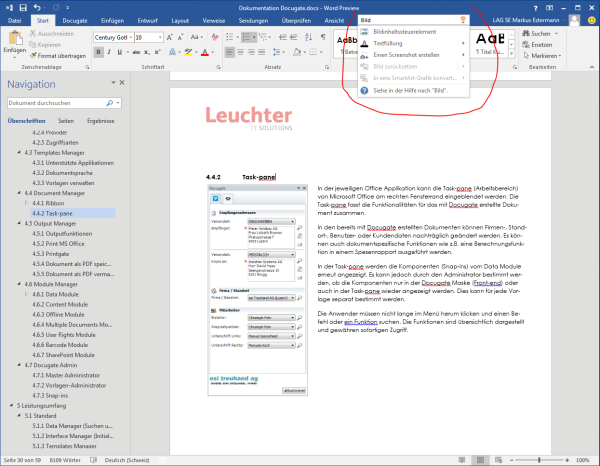Save the document via quick access toolbar
Screen dimensions: 600x466
click(x=23, y=8)
